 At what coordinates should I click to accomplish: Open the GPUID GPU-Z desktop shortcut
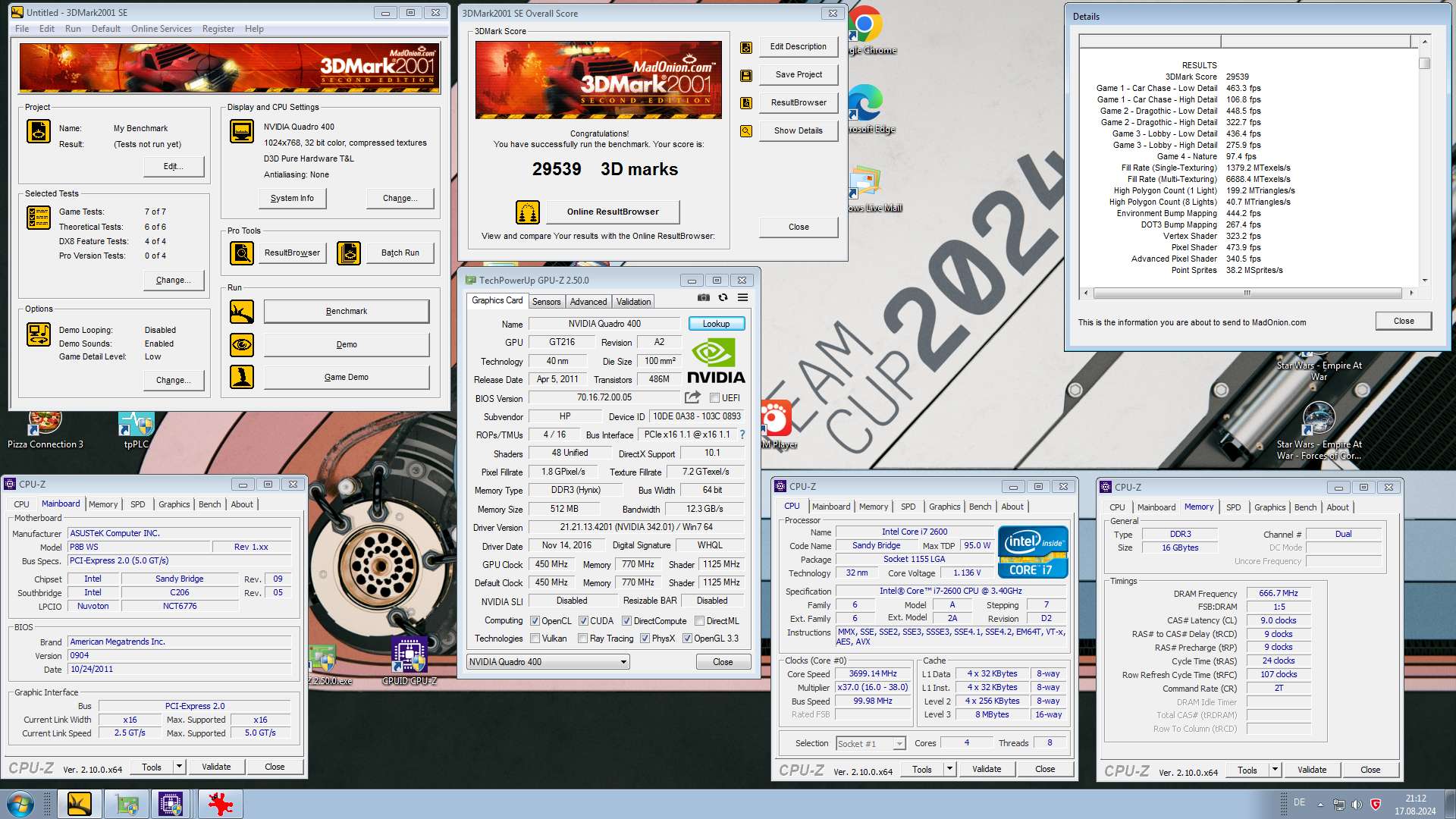pos(409,661)
